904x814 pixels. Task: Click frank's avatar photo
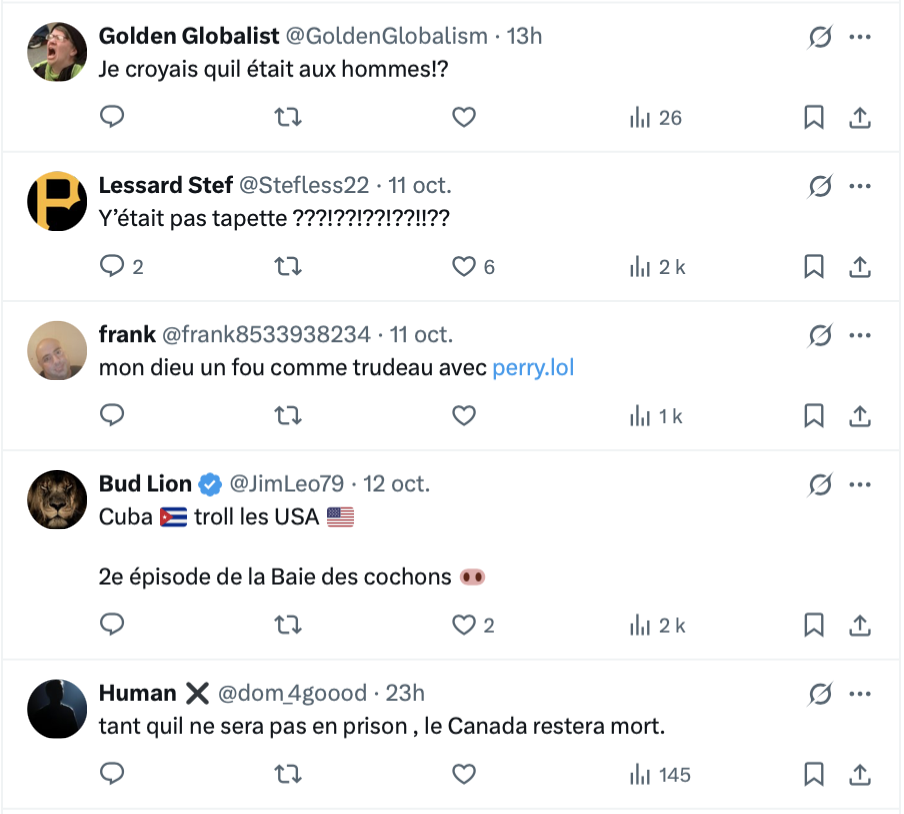click(57, 351)
